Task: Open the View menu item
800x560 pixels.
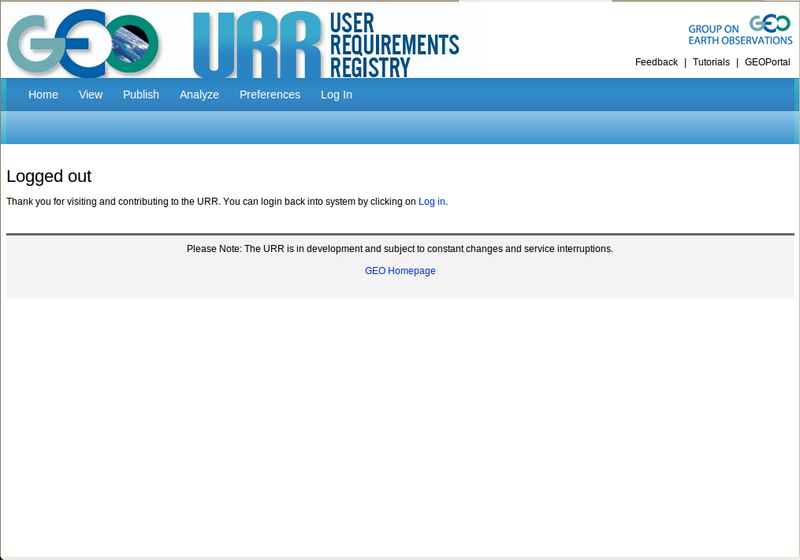Action: pyautogui.click(x=91, y=95)
